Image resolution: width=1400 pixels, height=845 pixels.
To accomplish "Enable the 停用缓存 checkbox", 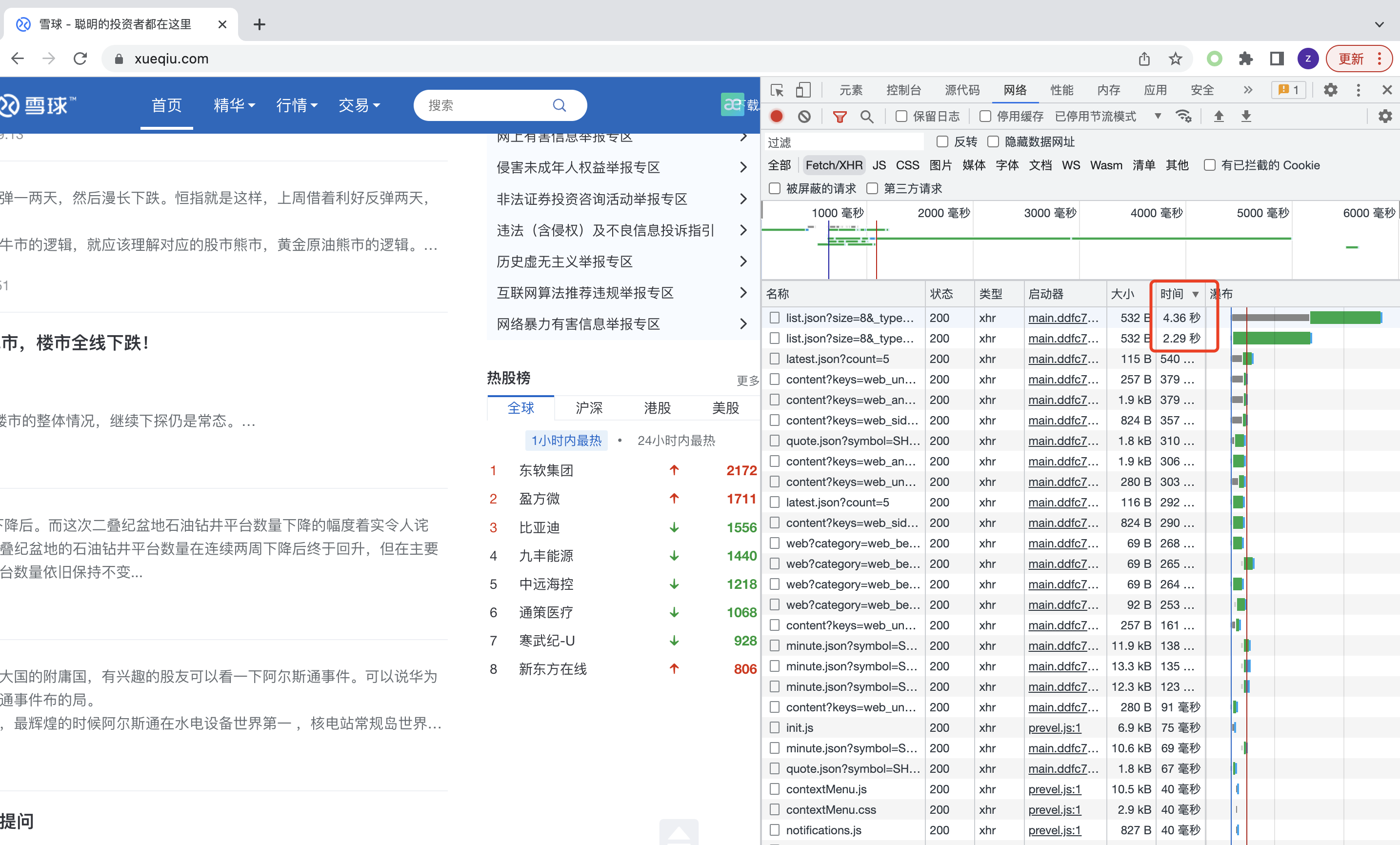I will [985, 117].
